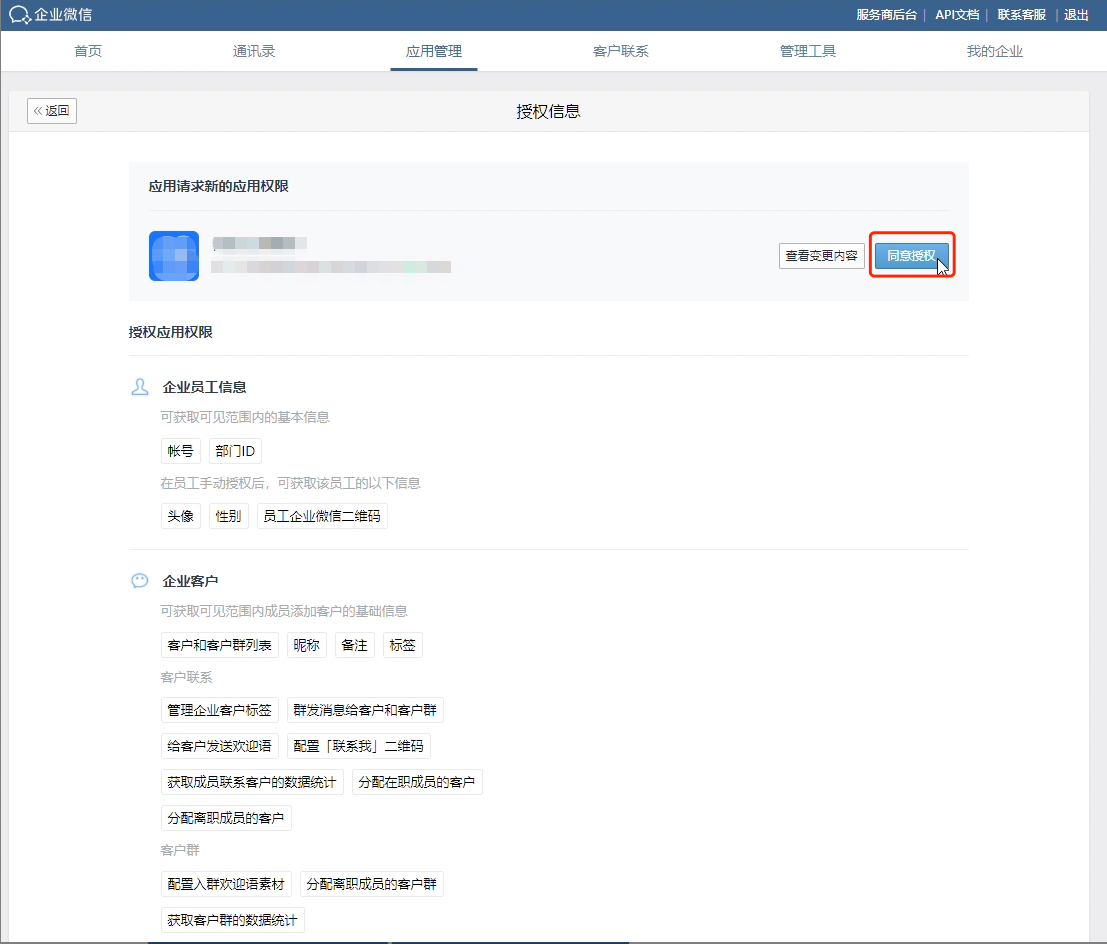1107x944 pixels.
Task: Open the 管理工具 tab
Action: pyautogui.click(x=808, y=51)
